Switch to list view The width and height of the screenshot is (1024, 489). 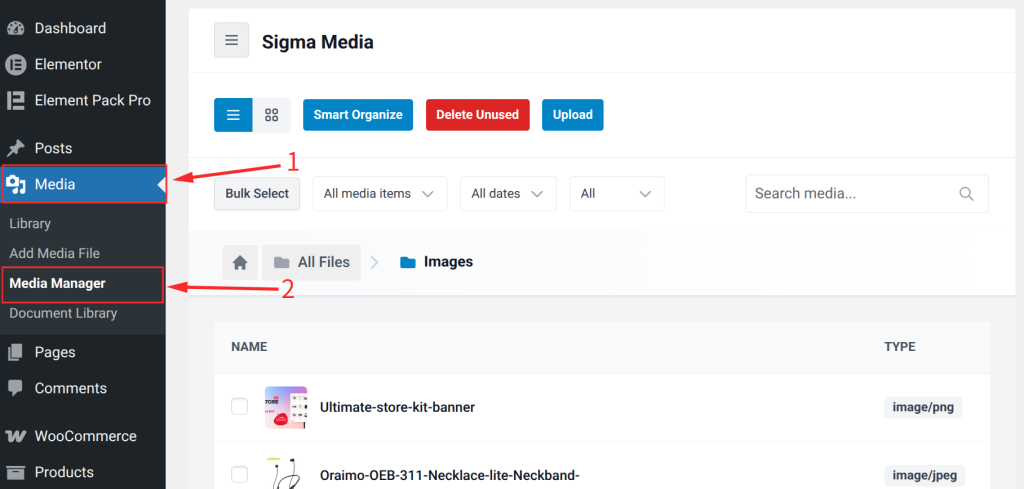[233, 116]
